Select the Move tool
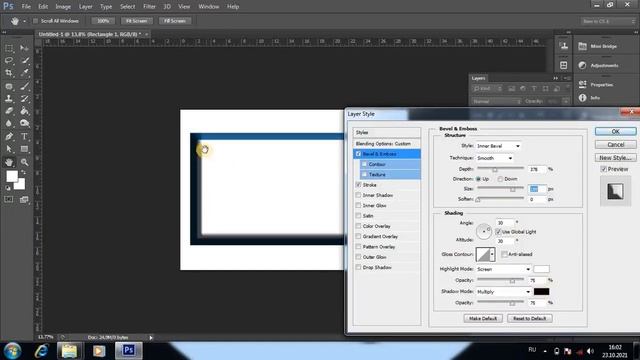Screen dimensions: 640x360 (x=24, y=48)
